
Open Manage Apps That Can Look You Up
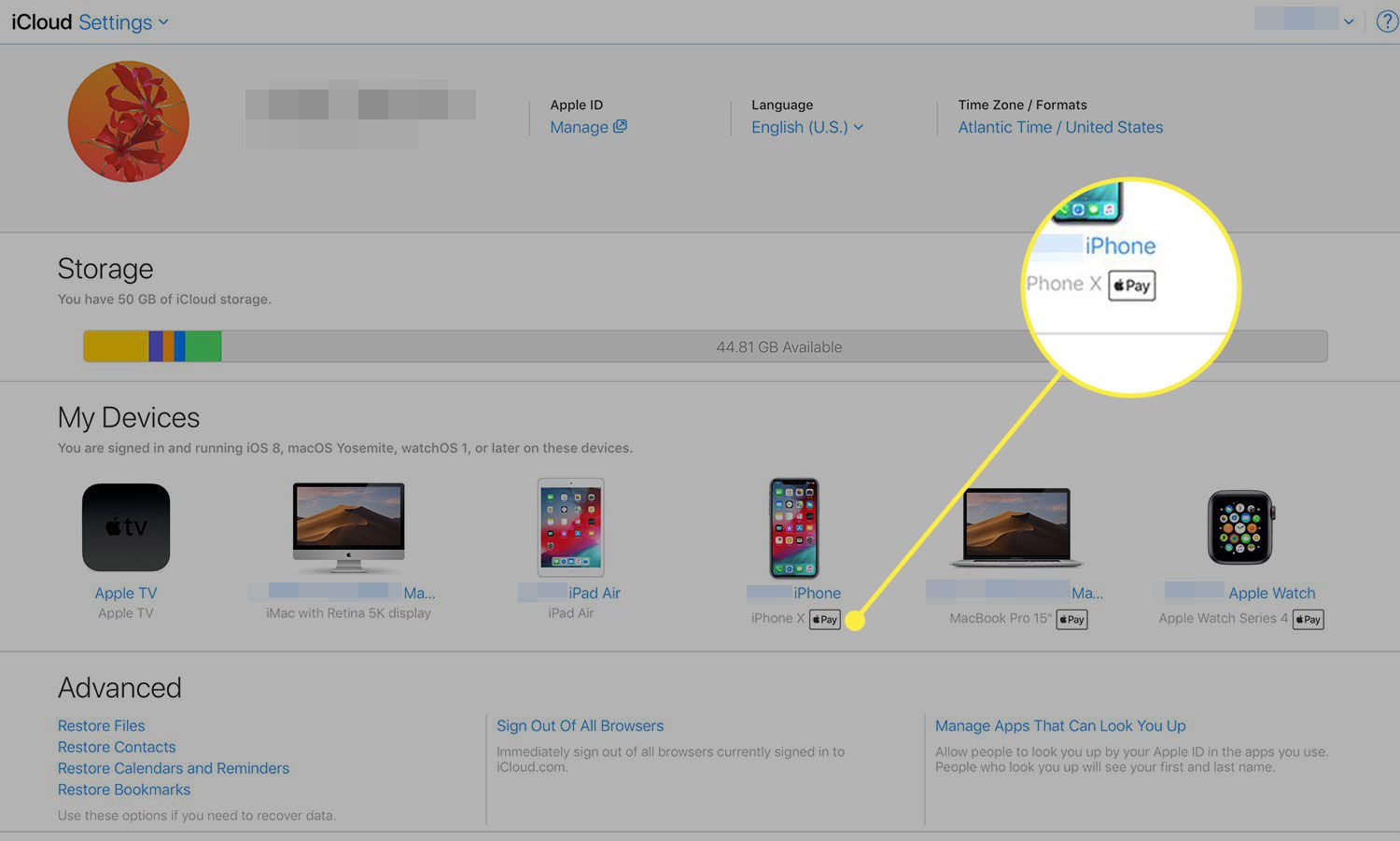tap(1060, 725)
